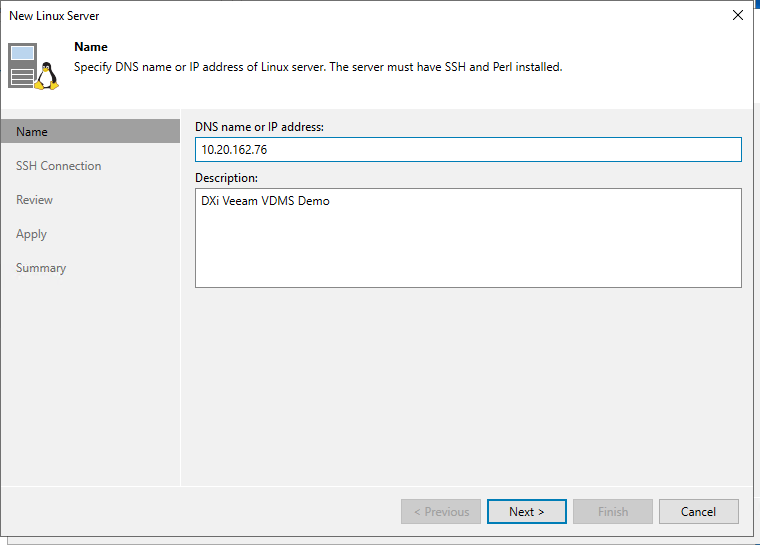The height and width of the screenshot is (545, 760).
Task: Click the 'New Linux Server' window title
Action: click(54, 16)
